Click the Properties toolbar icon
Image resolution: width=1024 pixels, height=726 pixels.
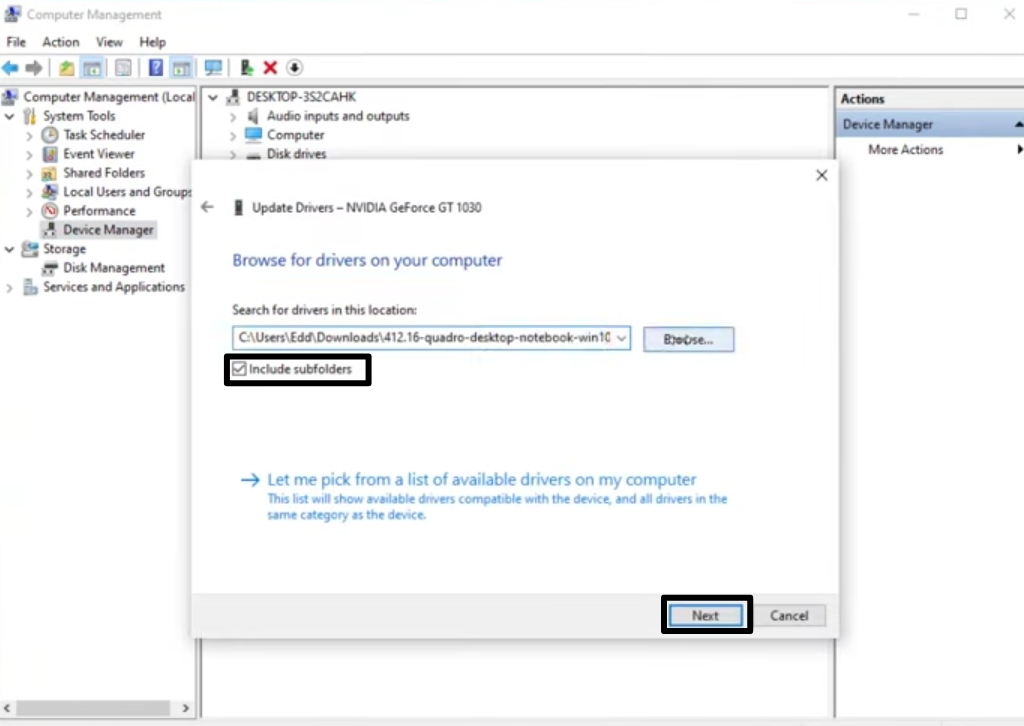point(123,67)
